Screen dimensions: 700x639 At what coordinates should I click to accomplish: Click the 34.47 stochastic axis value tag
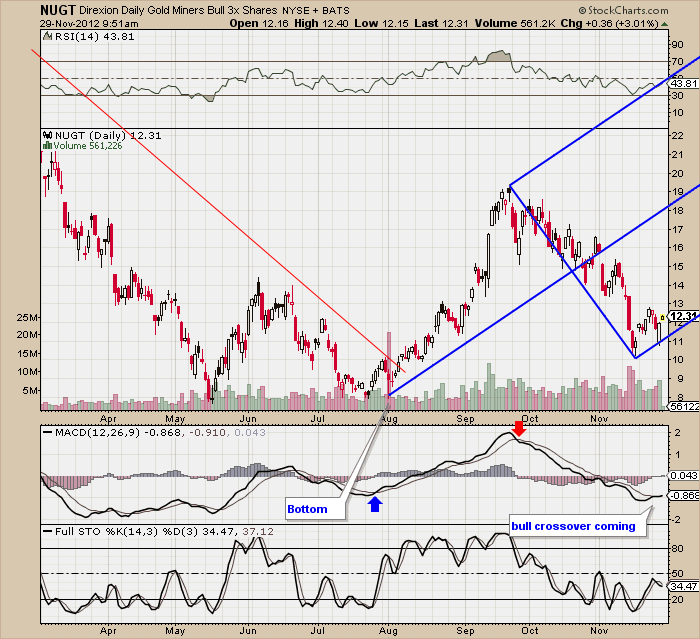click(x=683, y=586)
